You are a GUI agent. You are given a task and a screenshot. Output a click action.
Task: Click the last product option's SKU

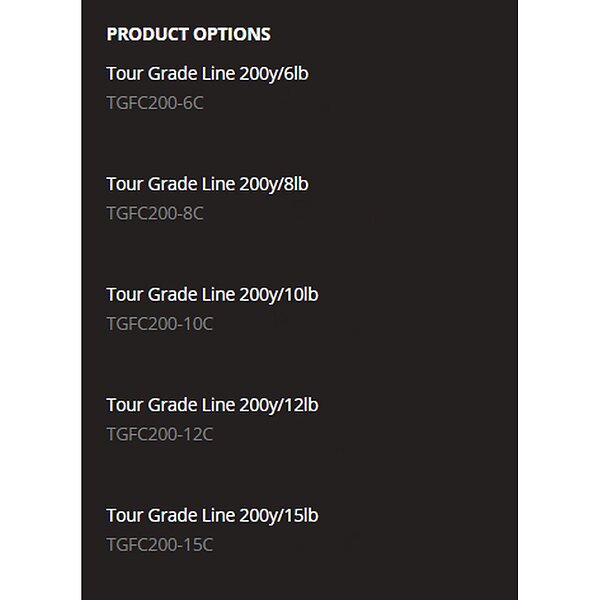(x=160, y=545)
